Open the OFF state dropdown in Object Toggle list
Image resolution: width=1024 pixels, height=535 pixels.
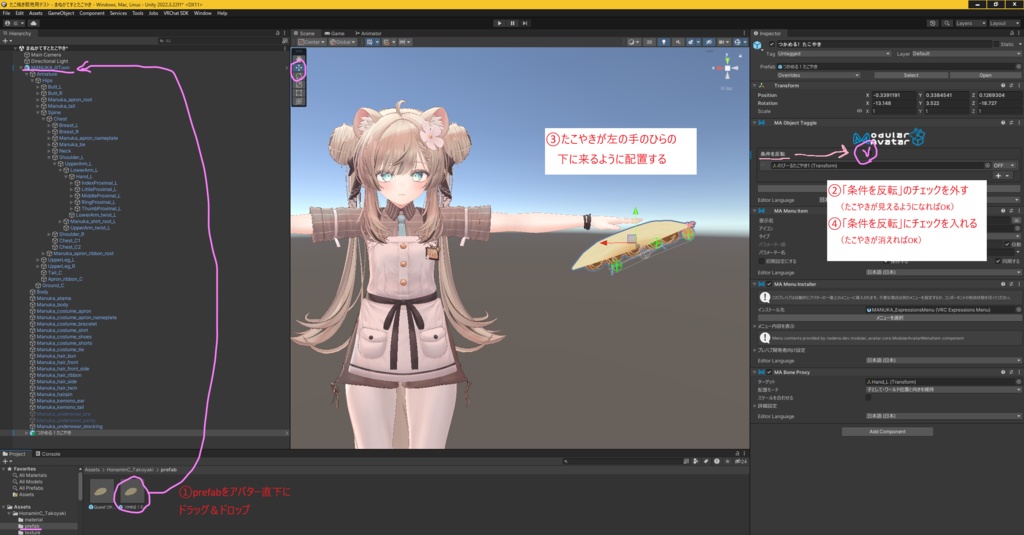(x=1004, y=166)
